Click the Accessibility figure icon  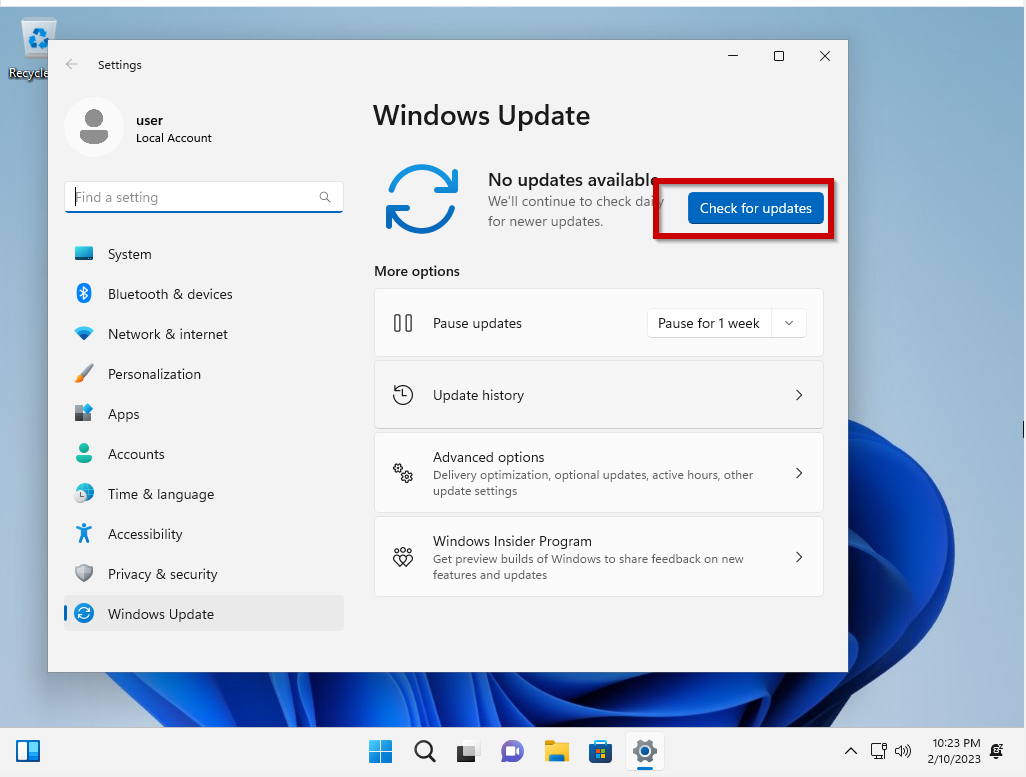[84, 533]
